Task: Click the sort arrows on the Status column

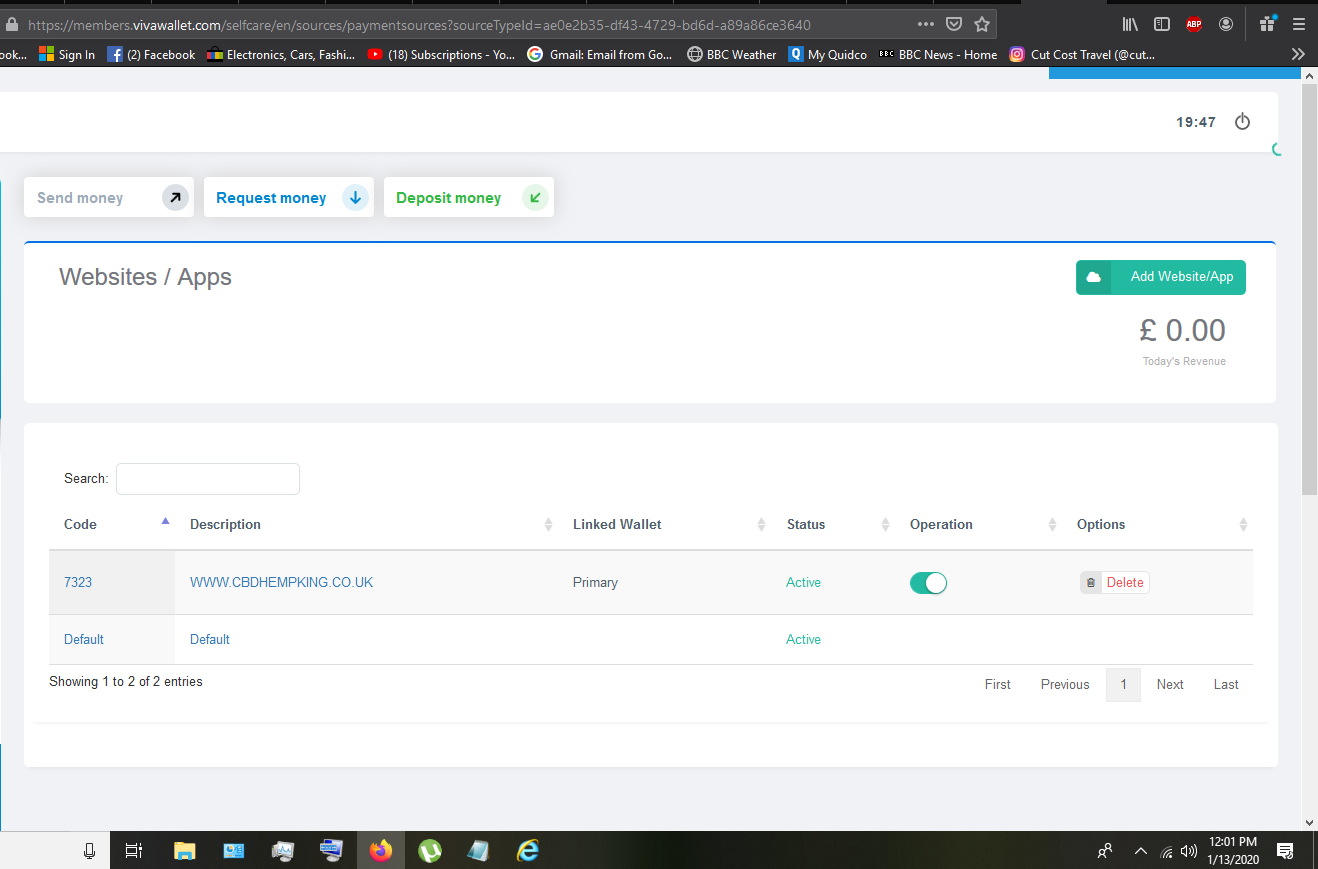Action: pos(885,524)
